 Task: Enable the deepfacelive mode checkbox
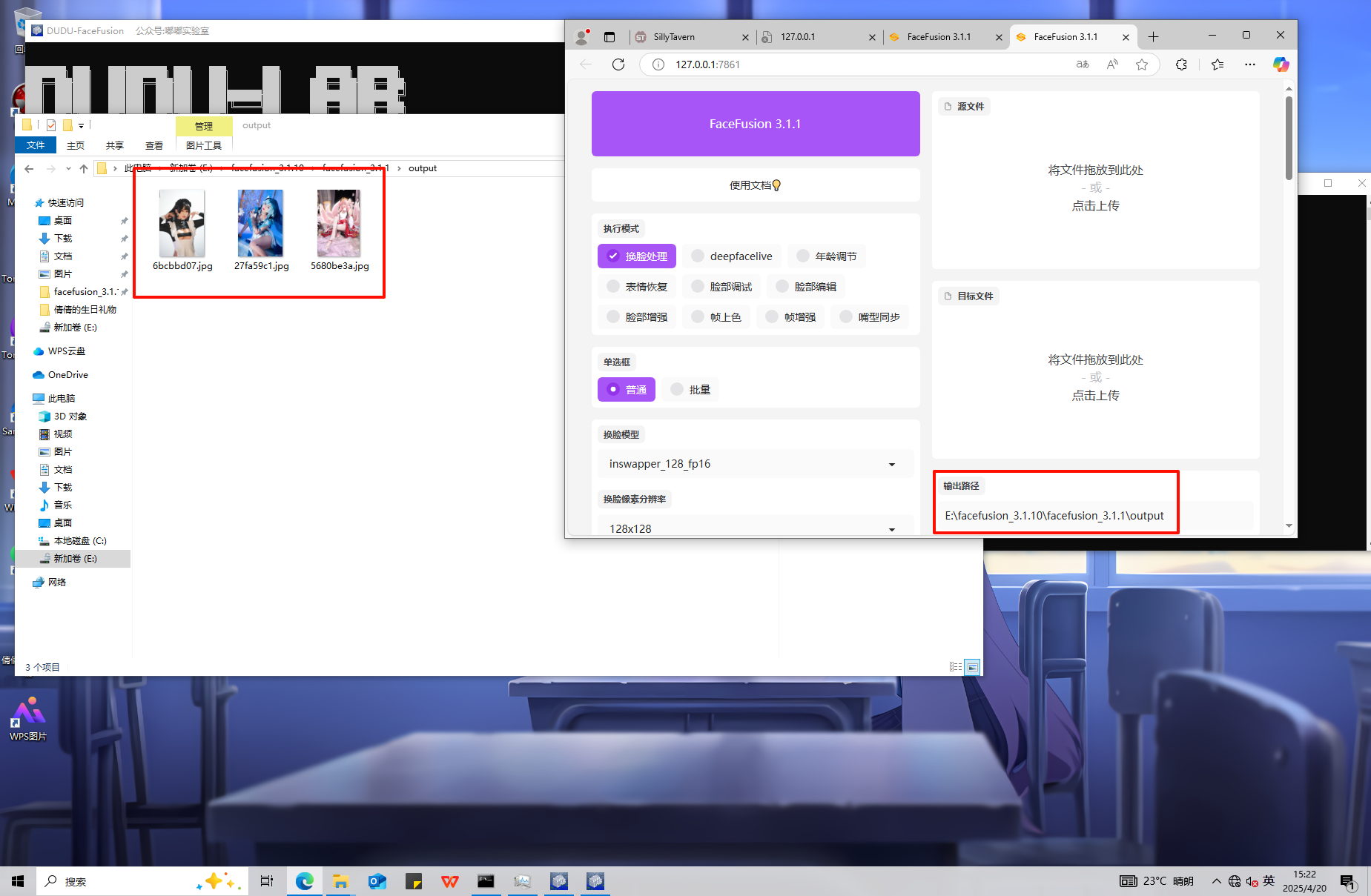point(731,256)
